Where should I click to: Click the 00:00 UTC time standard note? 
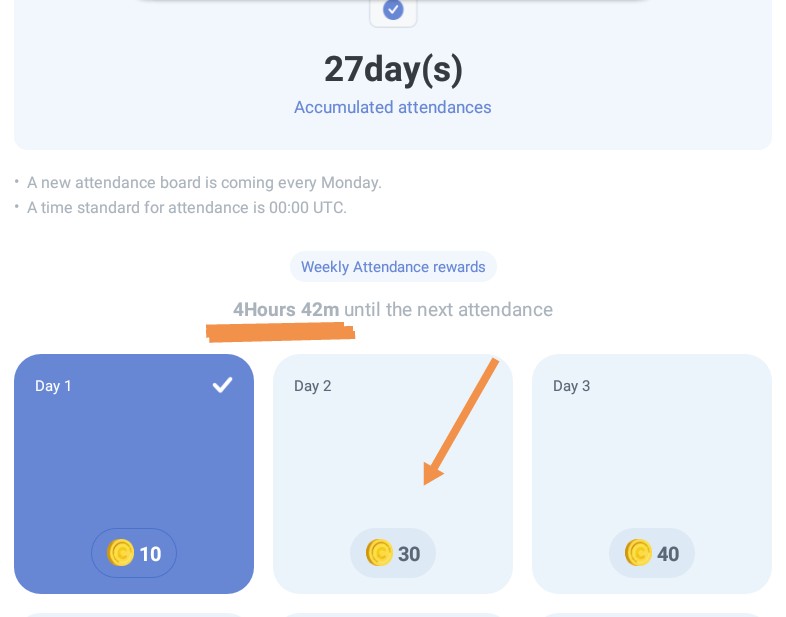coord(187,208)
